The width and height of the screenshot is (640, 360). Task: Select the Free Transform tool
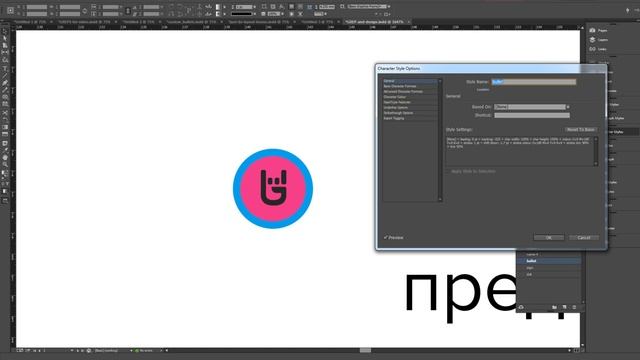point(5,120)
